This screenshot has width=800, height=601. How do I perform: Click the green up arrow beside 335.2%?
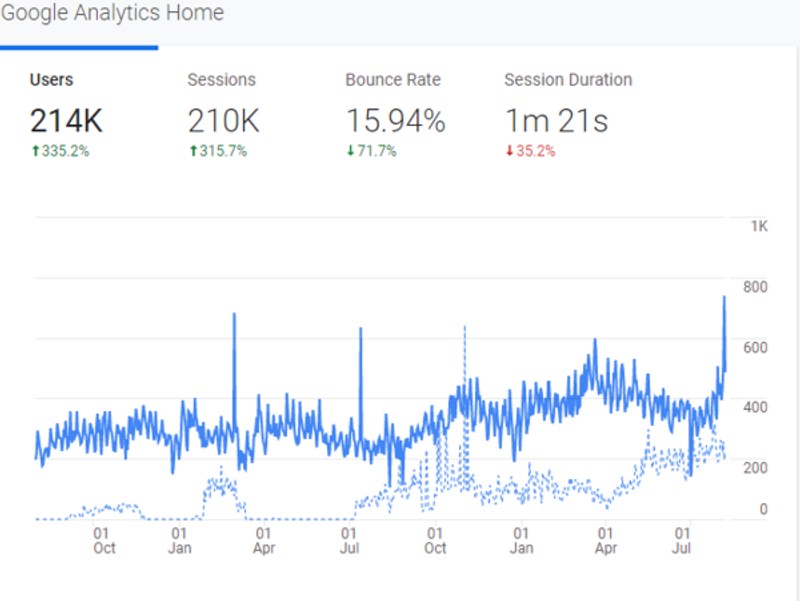(34, 152)
